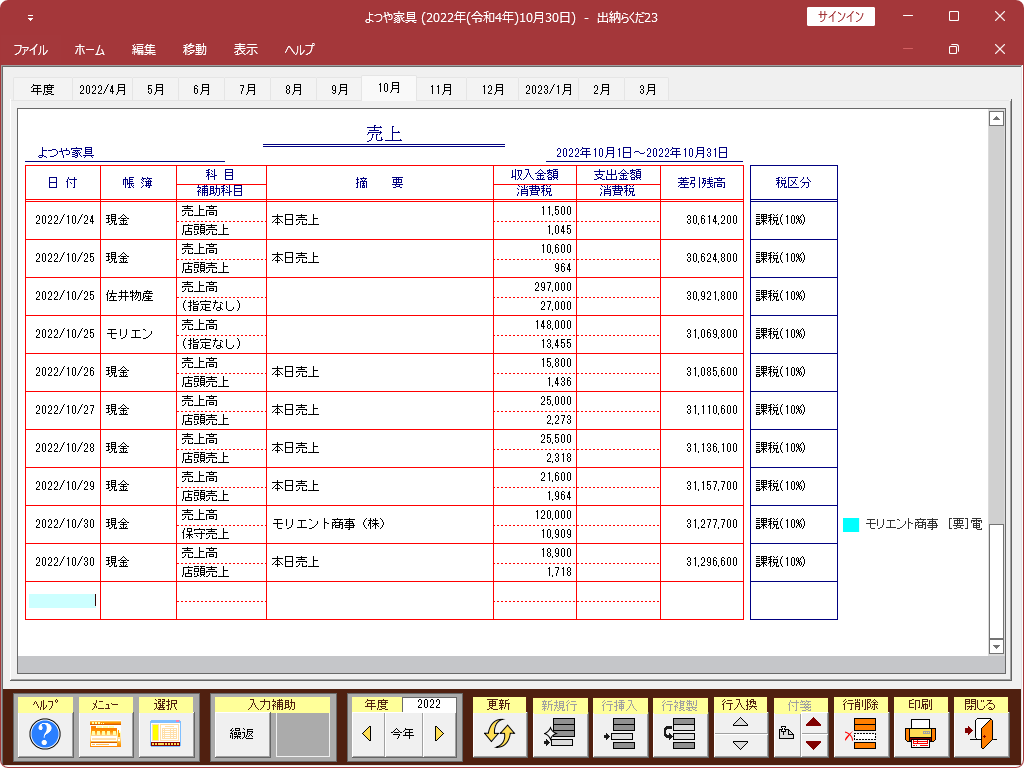Switch to the 年度 tab
The image size is (1024, 768).
pos(42,89)
